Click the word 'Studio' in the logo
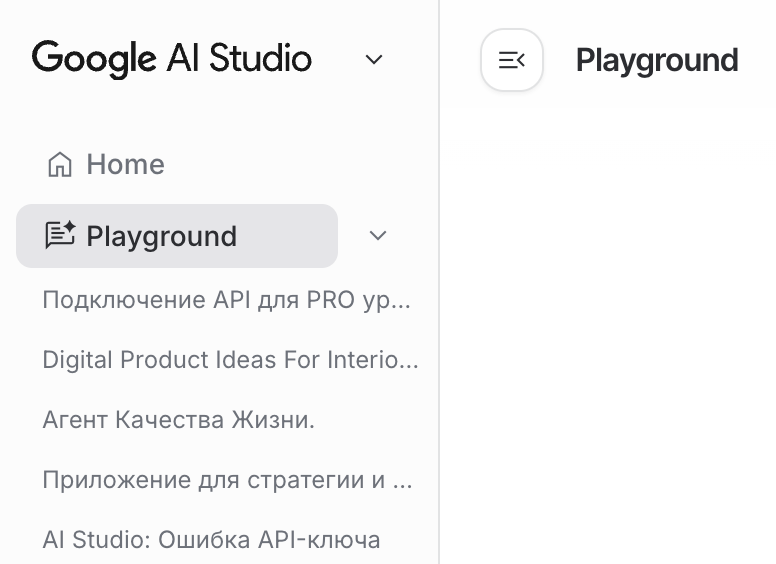The height and width of the screenshot is (564, 776). [261, 59]
